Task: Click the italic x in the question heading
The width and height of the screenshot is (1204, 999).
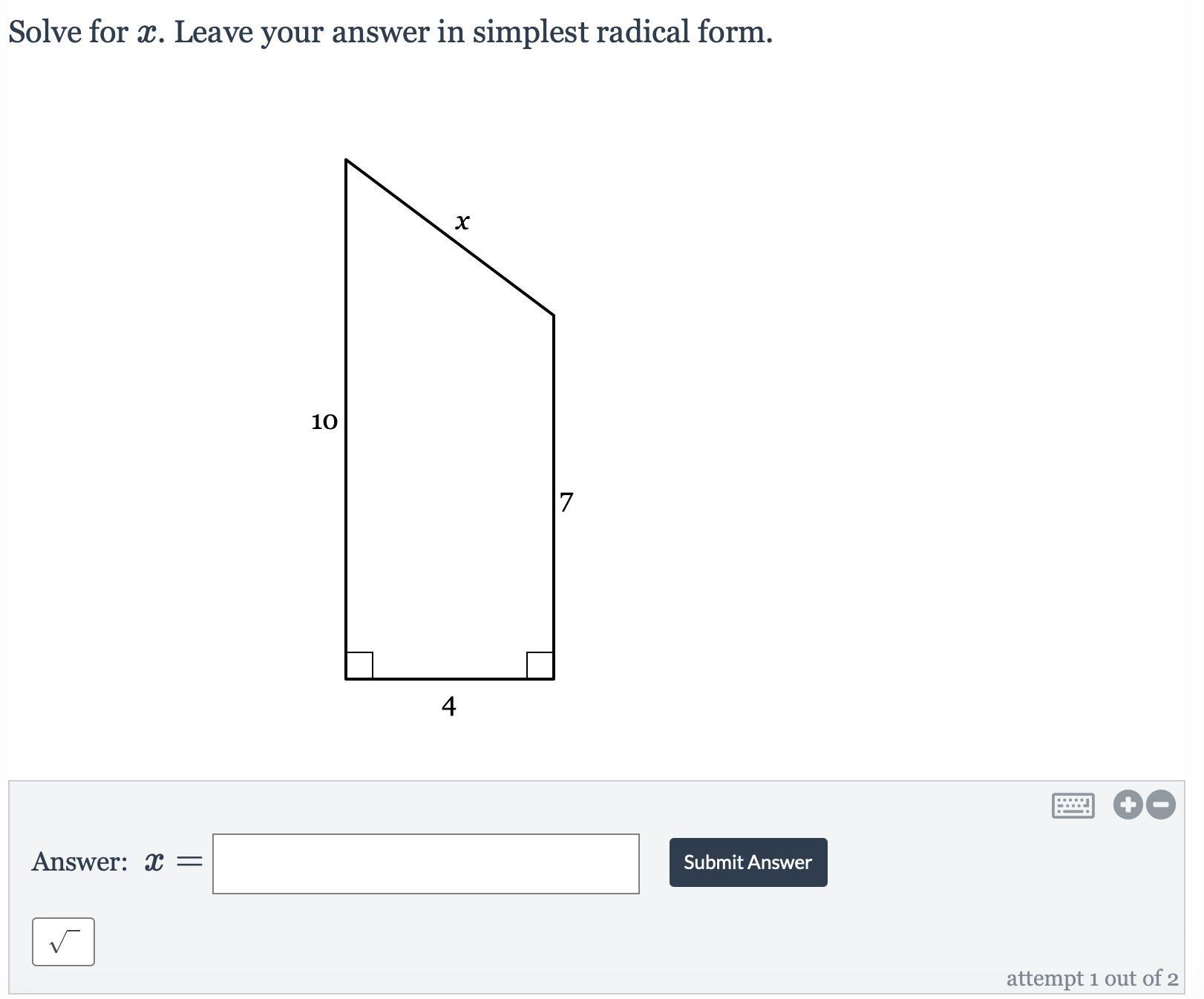Action: 146,33
